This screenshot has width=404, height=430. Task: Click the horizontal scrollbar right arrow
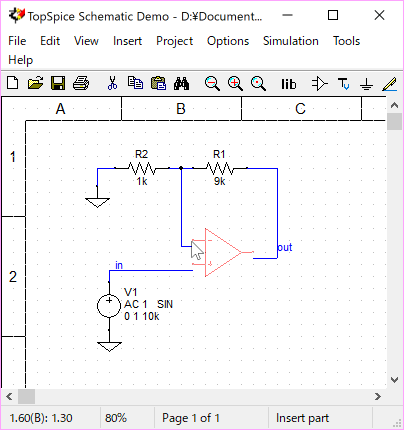[x=378, y=396]
